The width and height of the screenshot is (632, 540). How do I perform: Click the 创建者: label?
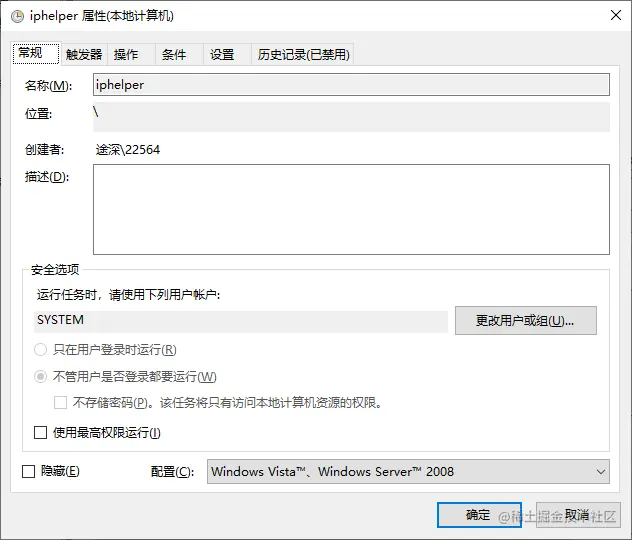(x=44, y=150)
